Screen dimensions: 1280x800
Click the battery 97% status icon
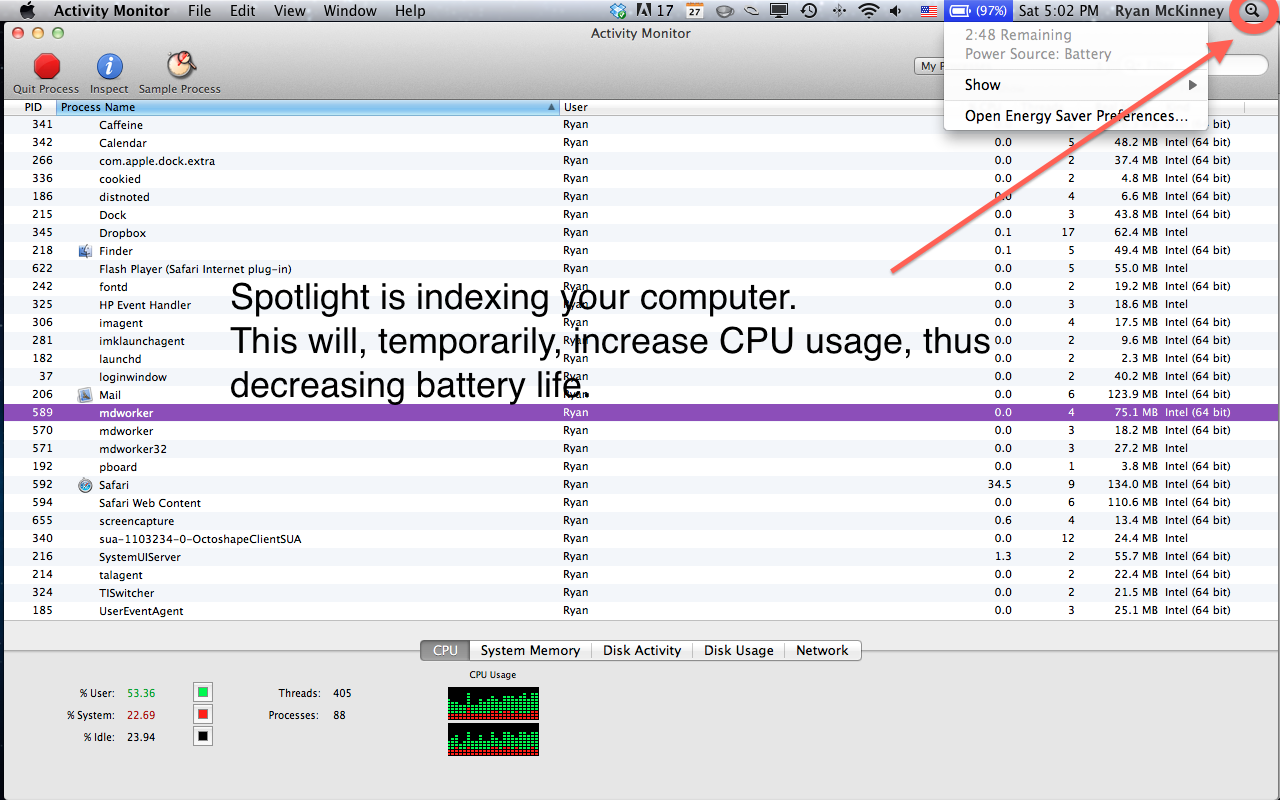(978, 11)
